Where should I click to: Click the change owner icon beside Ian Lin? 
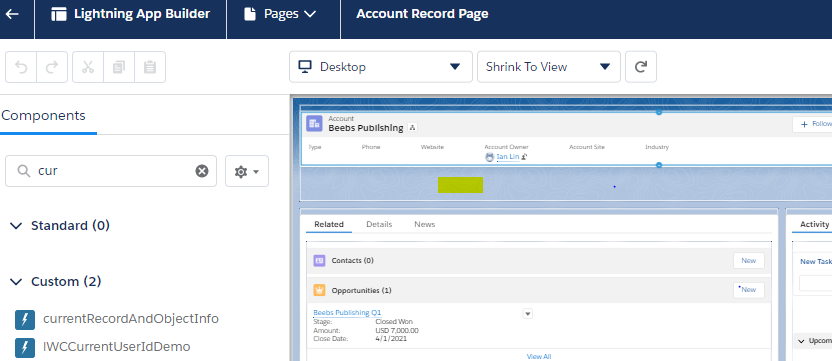coord(524,157)
